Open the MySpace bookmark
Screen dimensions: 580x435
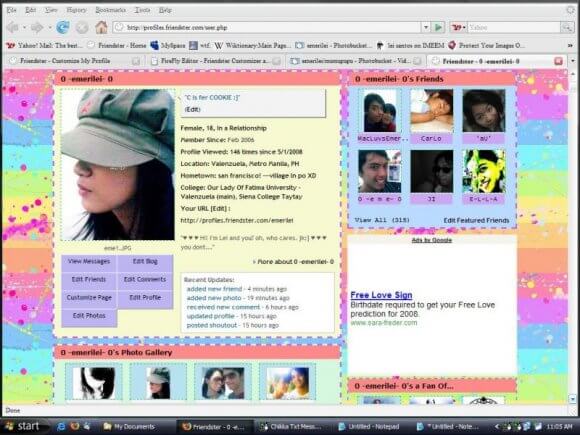click(168, 45)
